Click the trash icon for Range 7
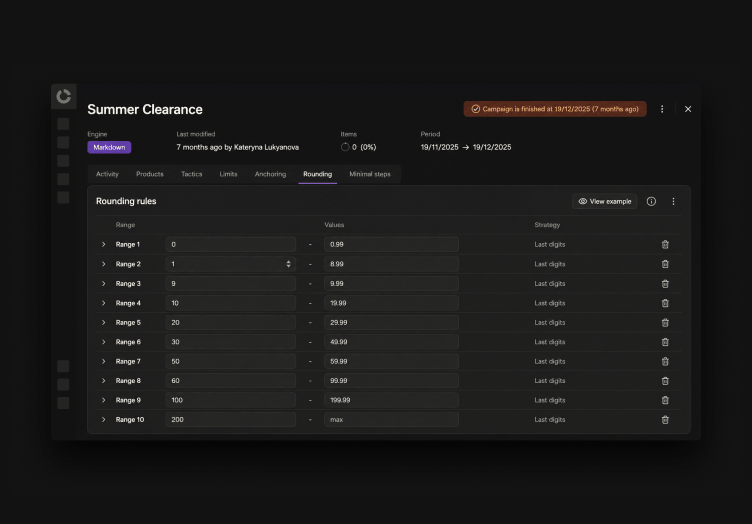752x524 pixels. pyautogui.click(x=665, y=361)
